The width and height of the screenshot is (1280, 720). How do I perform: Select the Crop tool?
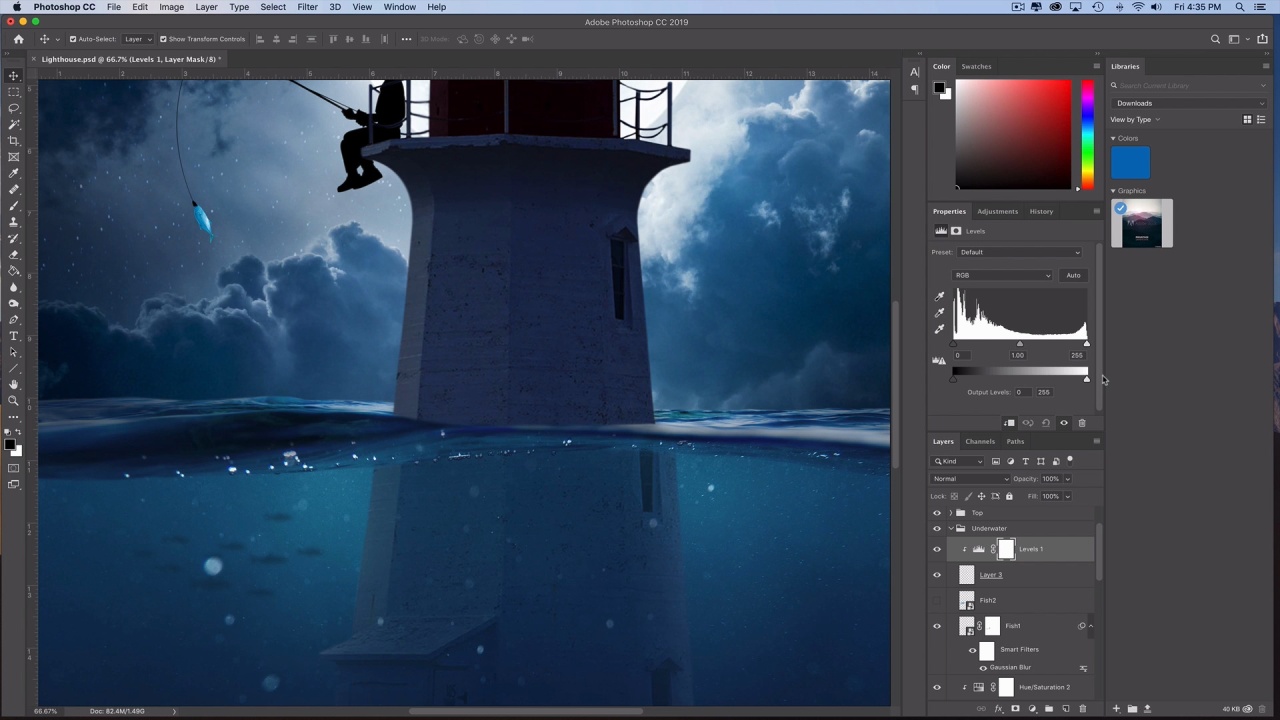14,141
